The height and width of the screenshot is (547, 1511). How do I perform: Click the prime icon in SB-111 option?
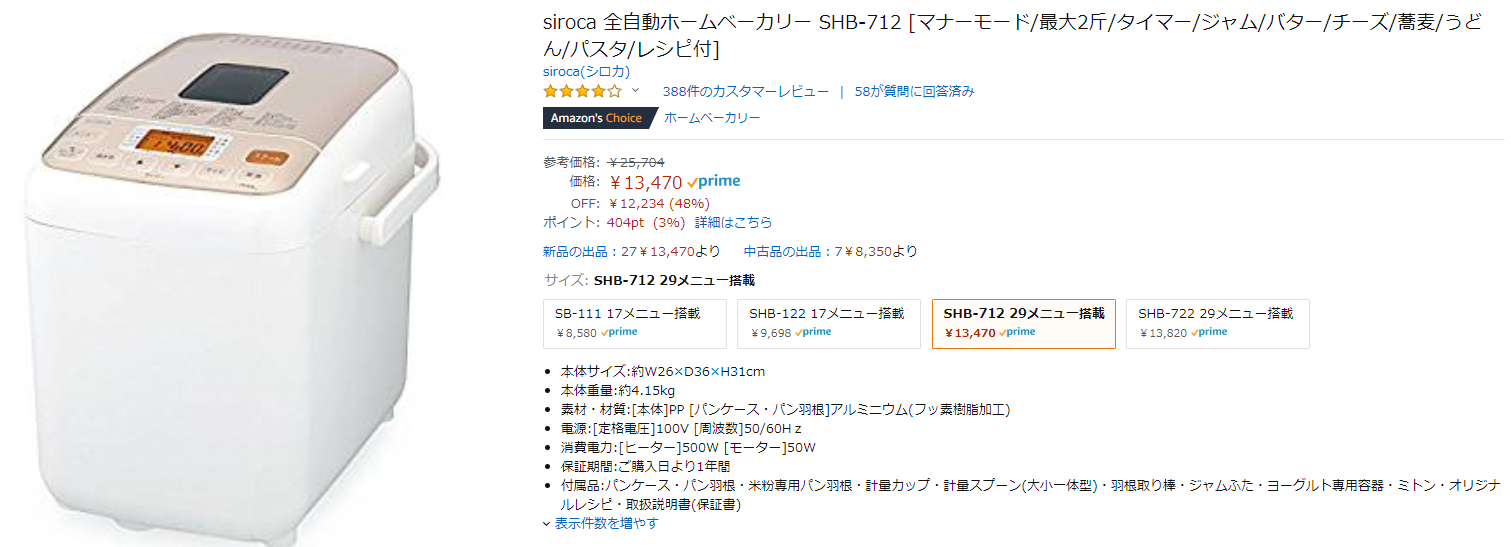(619, 333)
